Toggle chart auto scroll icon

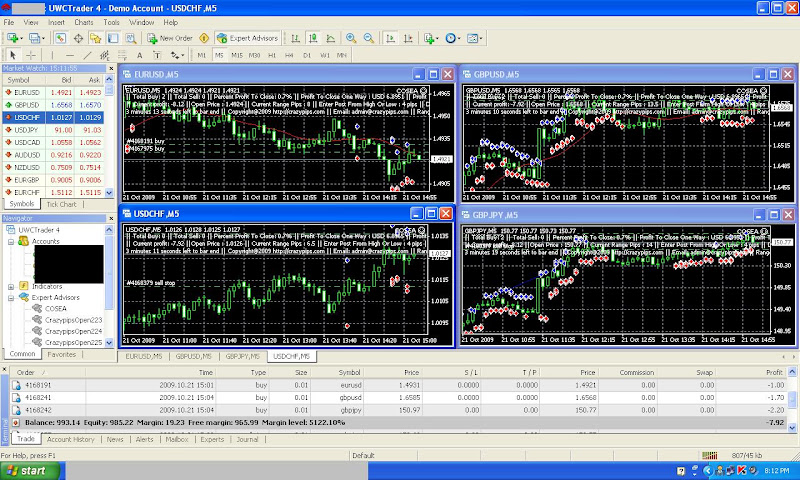point(390,38)
